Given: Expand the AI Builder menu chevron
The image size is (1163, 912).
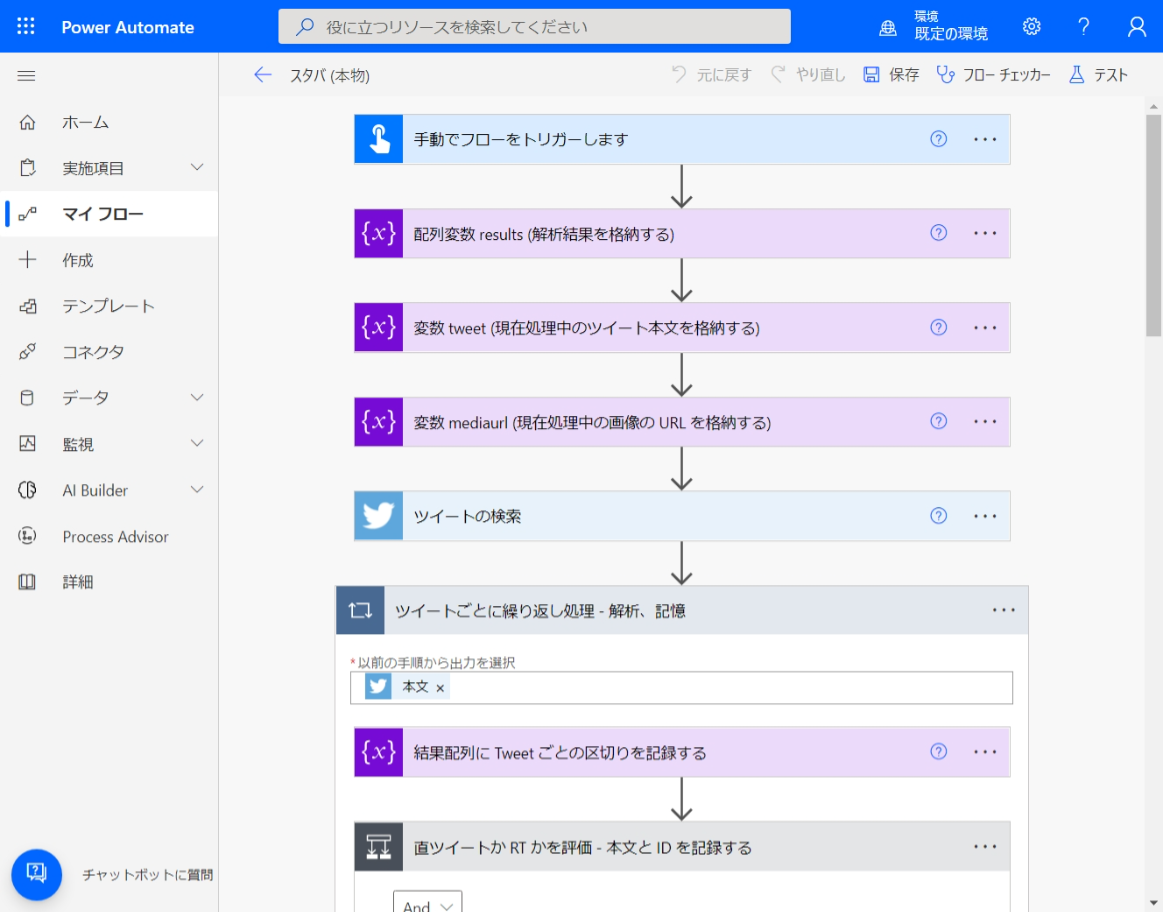Looking at the screenshot, I should 197,489.
